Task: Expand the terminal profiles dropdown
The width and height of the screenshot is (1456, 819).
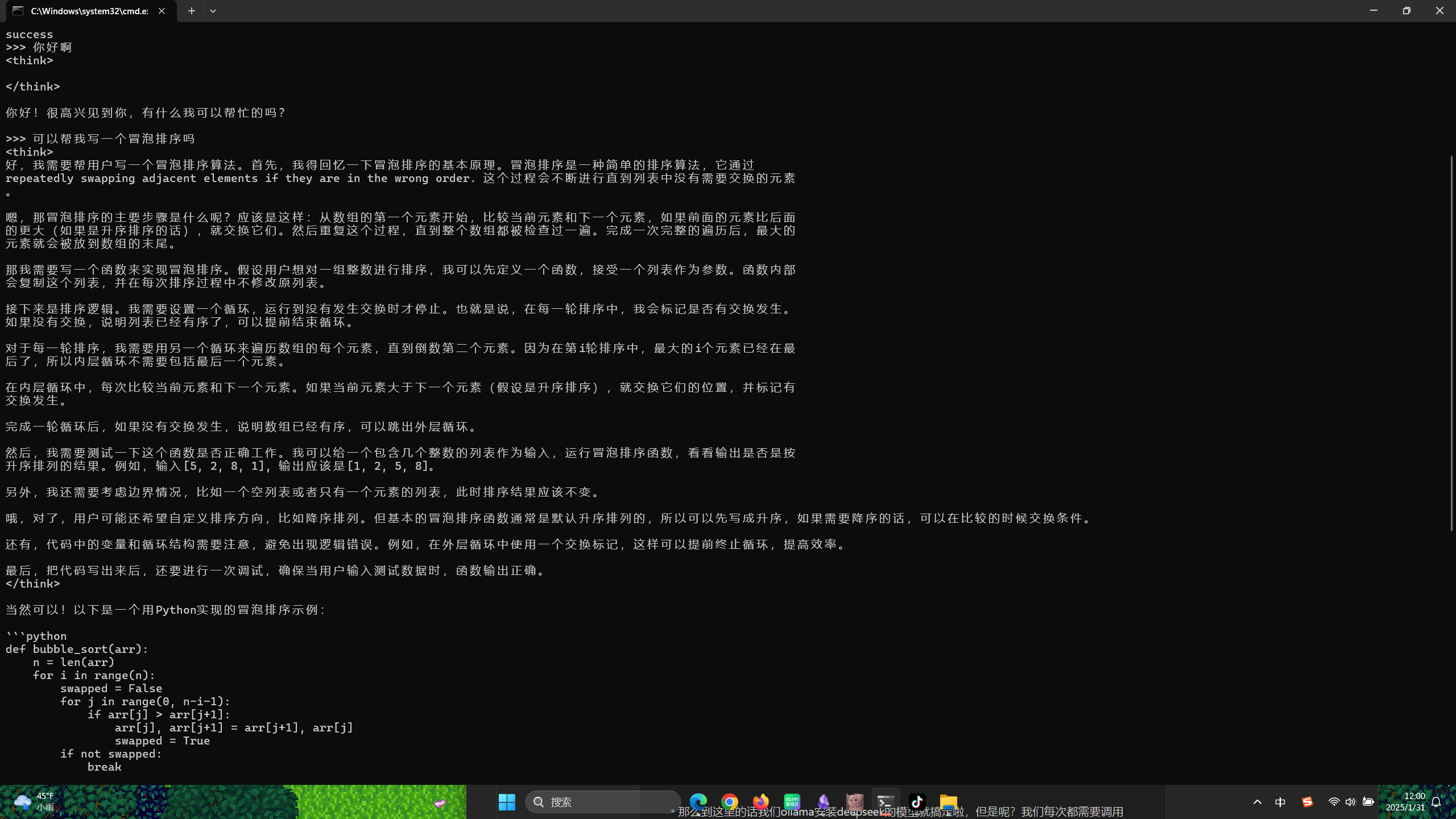Action: [x=213, y=11]
